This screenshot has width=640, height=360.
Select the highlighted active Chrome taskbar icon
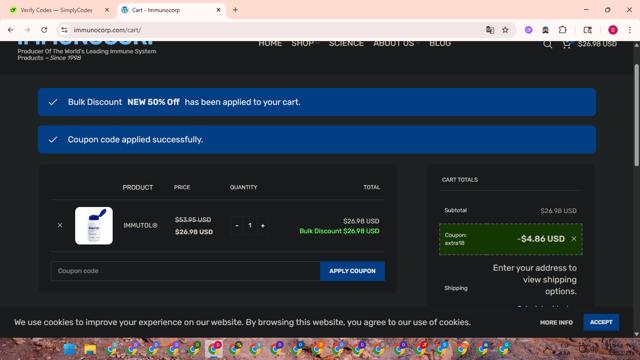tap(214, 349)
